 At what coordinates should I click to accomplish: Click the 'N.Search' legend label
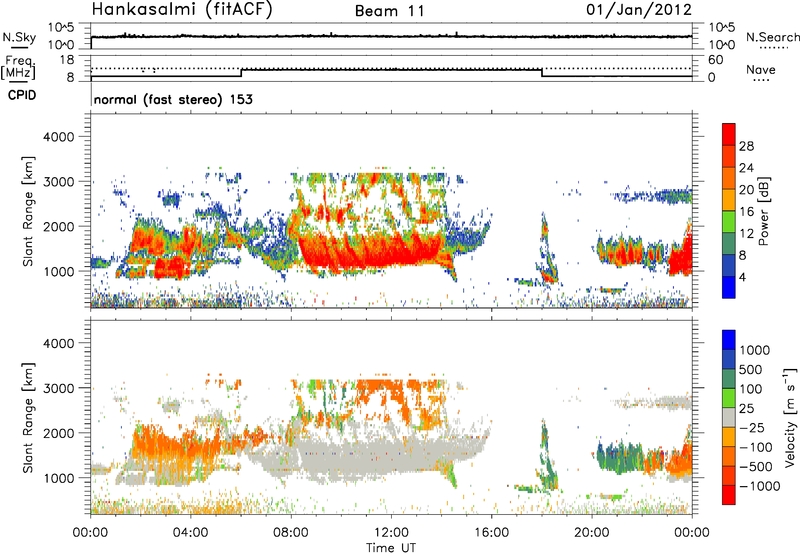772,37
